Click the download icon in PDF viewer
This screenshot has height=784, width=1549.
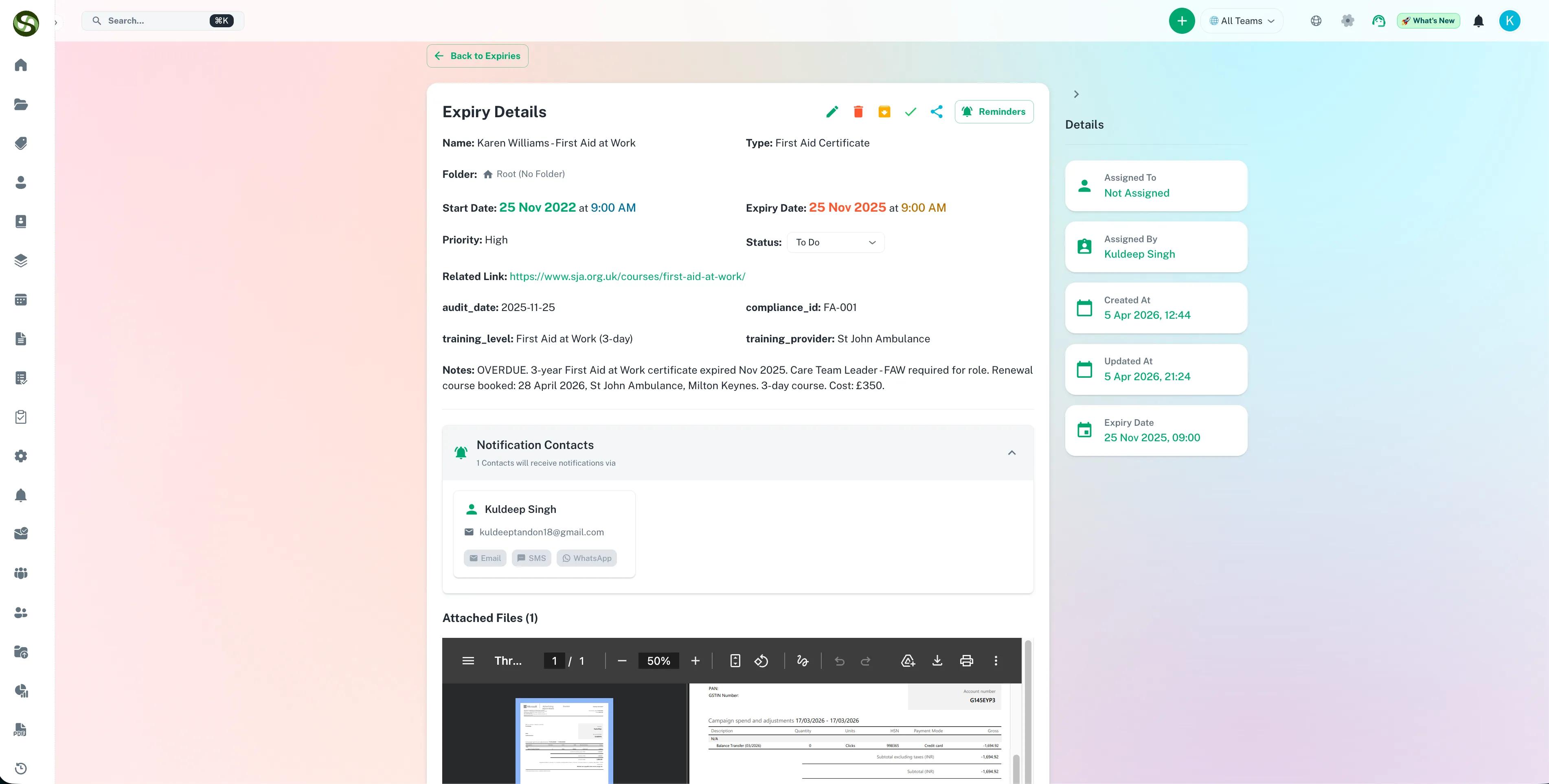[937, 661]
